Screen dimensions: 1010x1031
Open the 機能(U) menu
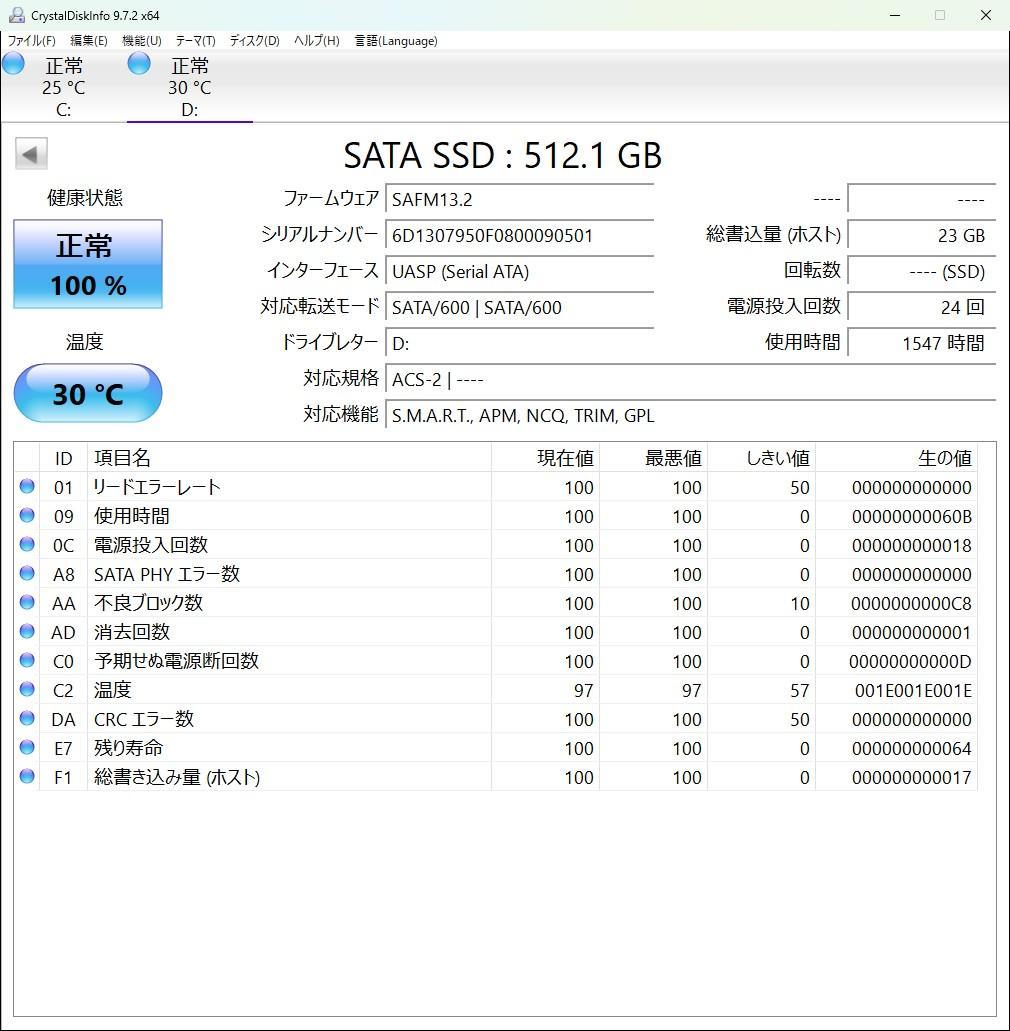[142, 41]
